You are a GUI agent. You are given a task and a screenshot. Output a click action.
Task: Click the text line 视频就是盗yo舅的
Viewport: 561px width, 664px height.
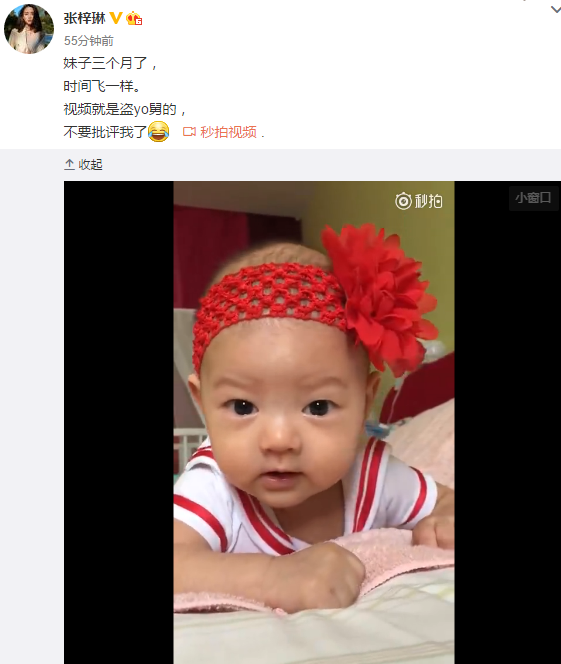(124, 109)
